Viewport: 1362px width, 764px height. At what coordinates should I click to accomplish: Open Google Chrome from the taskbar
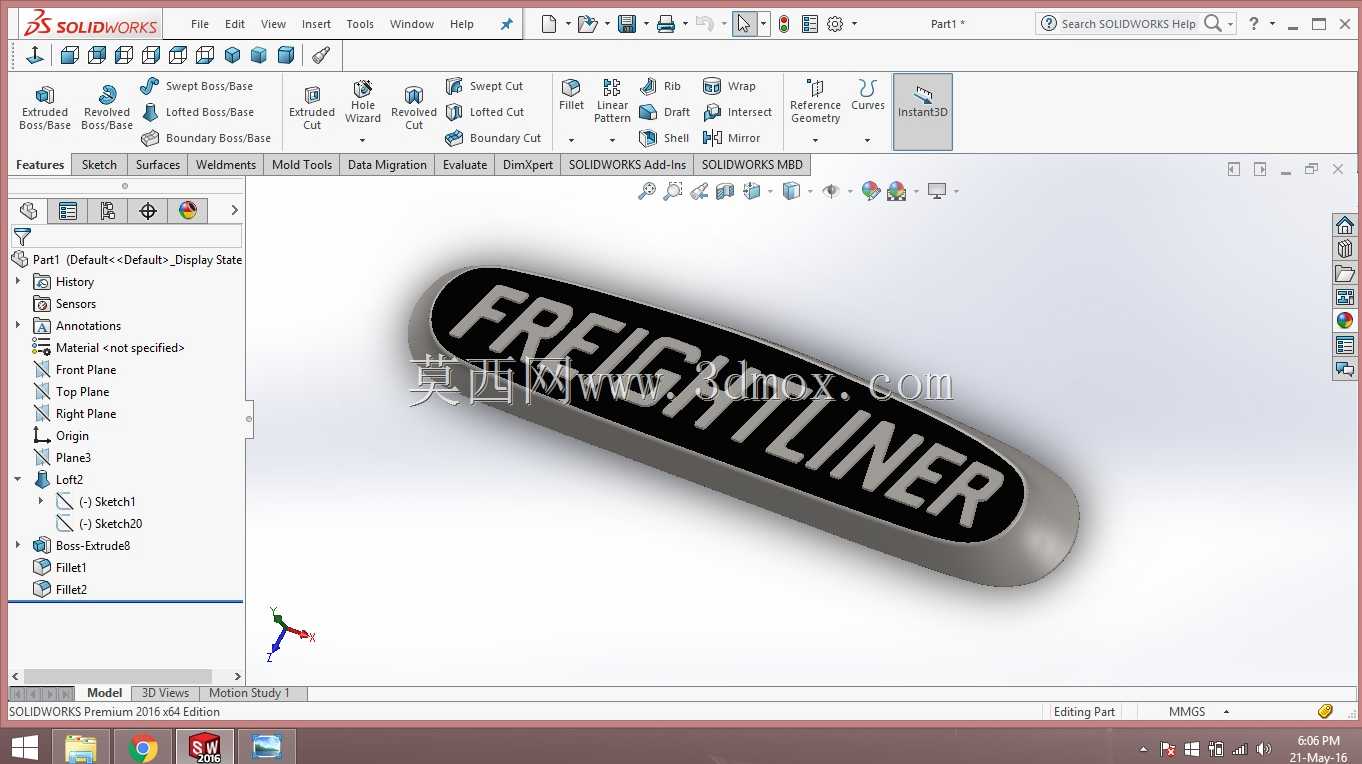point(143,747)
